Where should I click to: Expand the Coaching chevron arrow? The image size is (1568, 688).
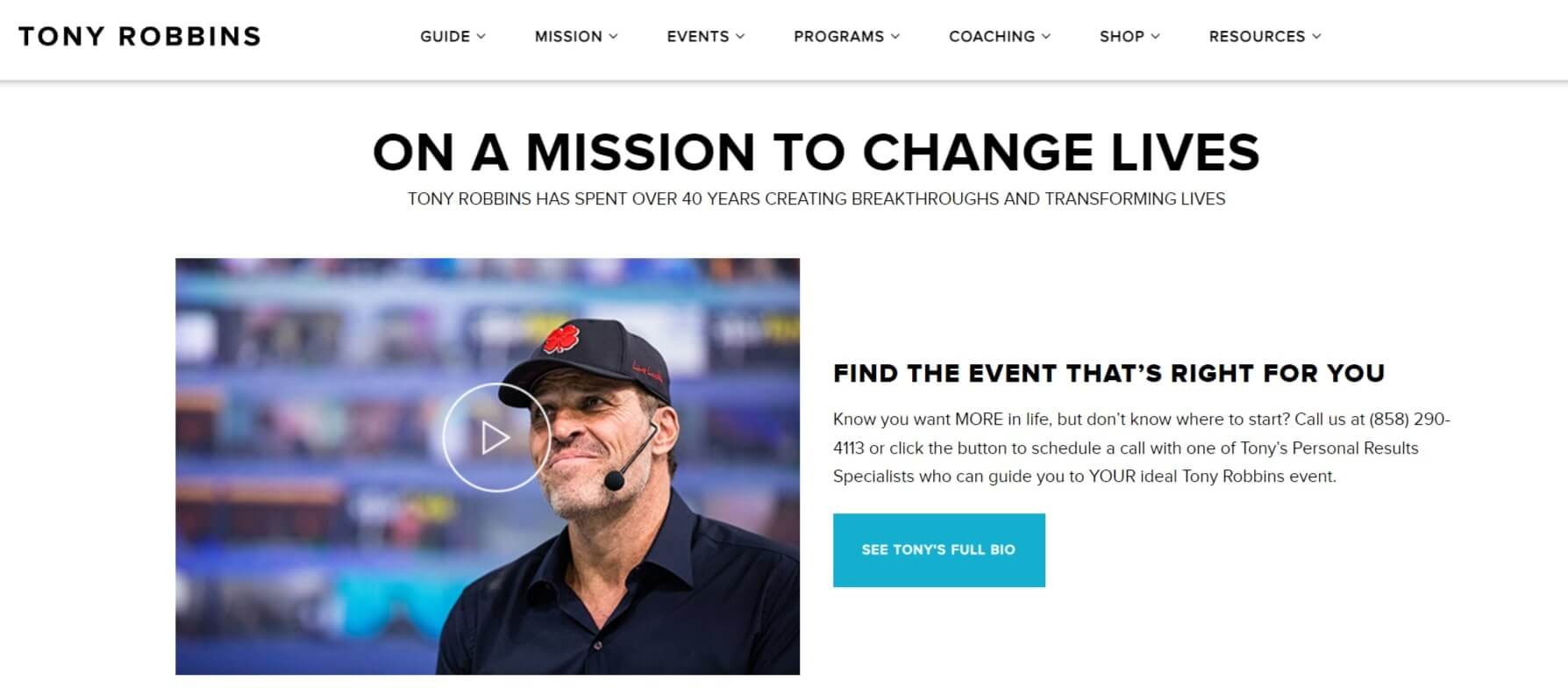coord(1045,36)
